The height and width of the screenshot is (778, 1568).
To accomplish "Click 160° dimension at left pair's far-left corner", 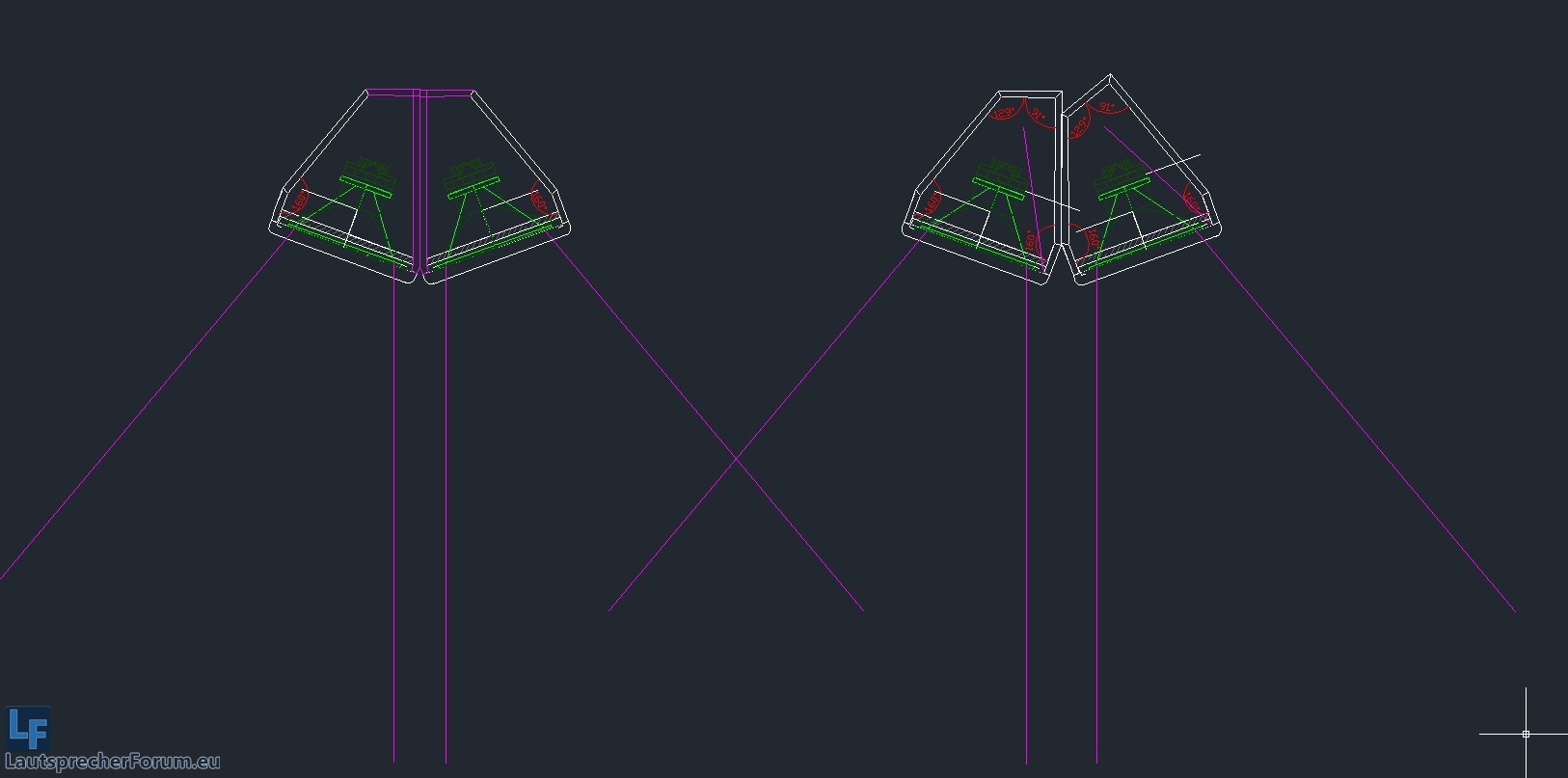I will click(x=300, y=201).
